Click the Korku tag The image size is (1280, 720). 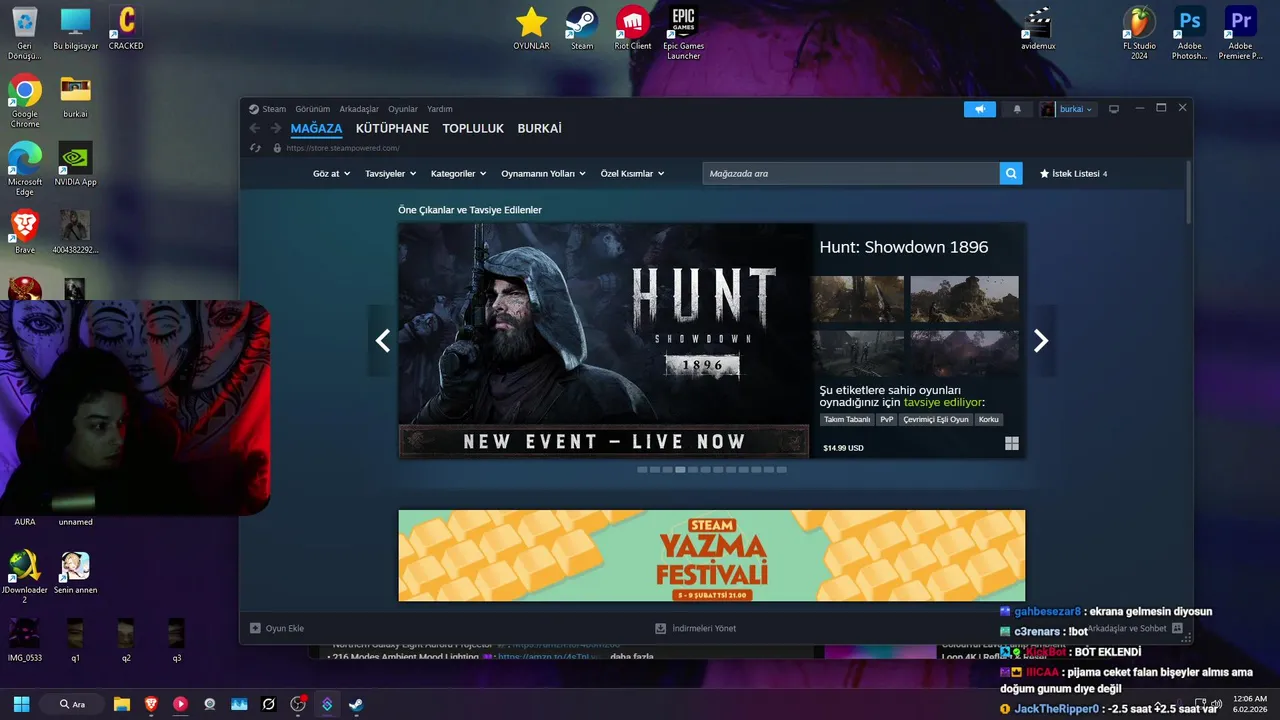pos(989,419)
